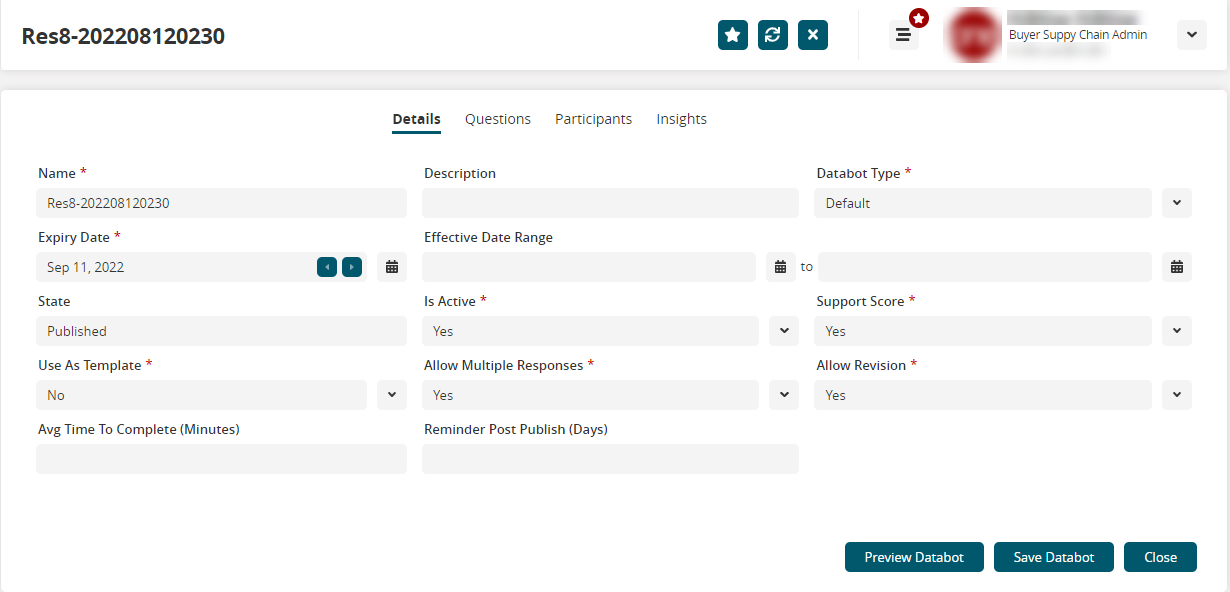Click the X icon beside refresh
1230x592 pixels.
[813, 35]
